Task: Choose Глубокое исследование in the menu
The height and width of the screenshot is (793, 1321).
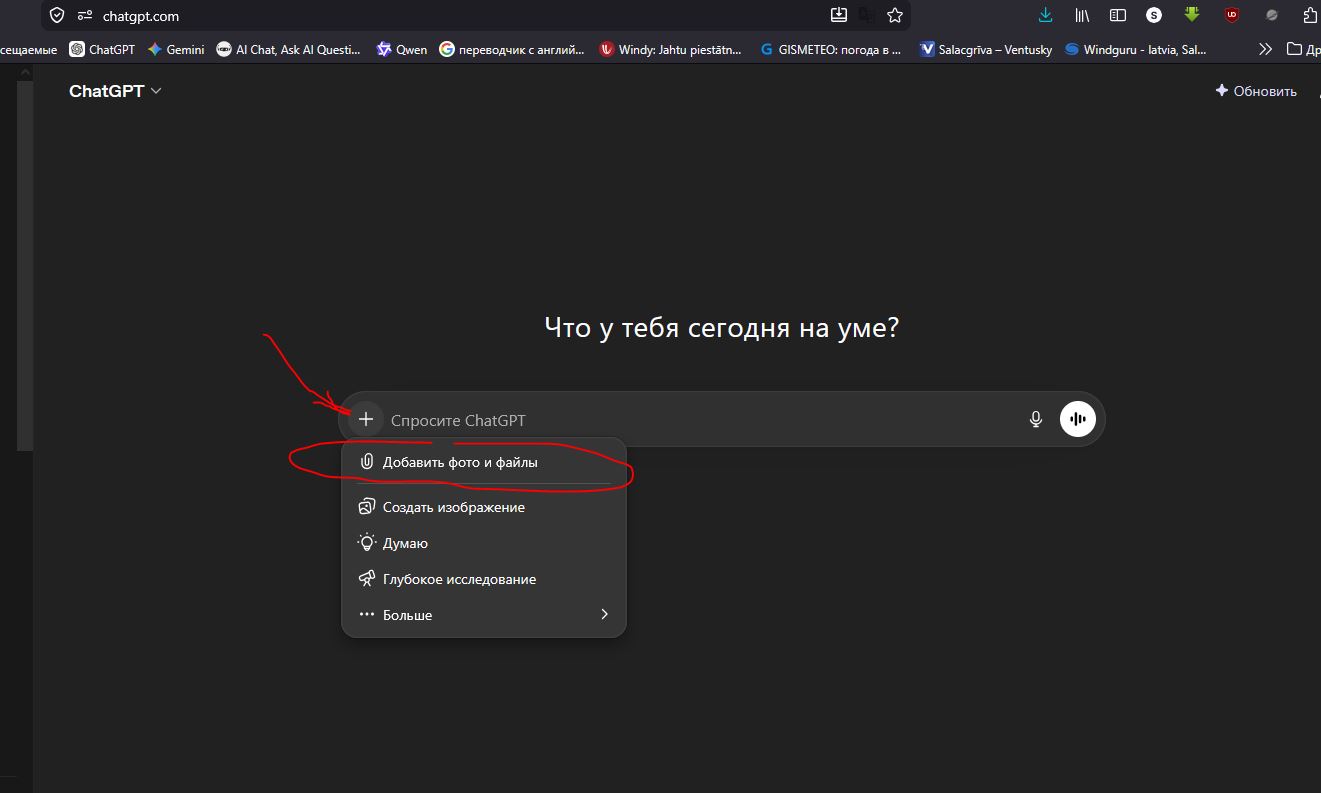Action: click(x=484, y=579)
